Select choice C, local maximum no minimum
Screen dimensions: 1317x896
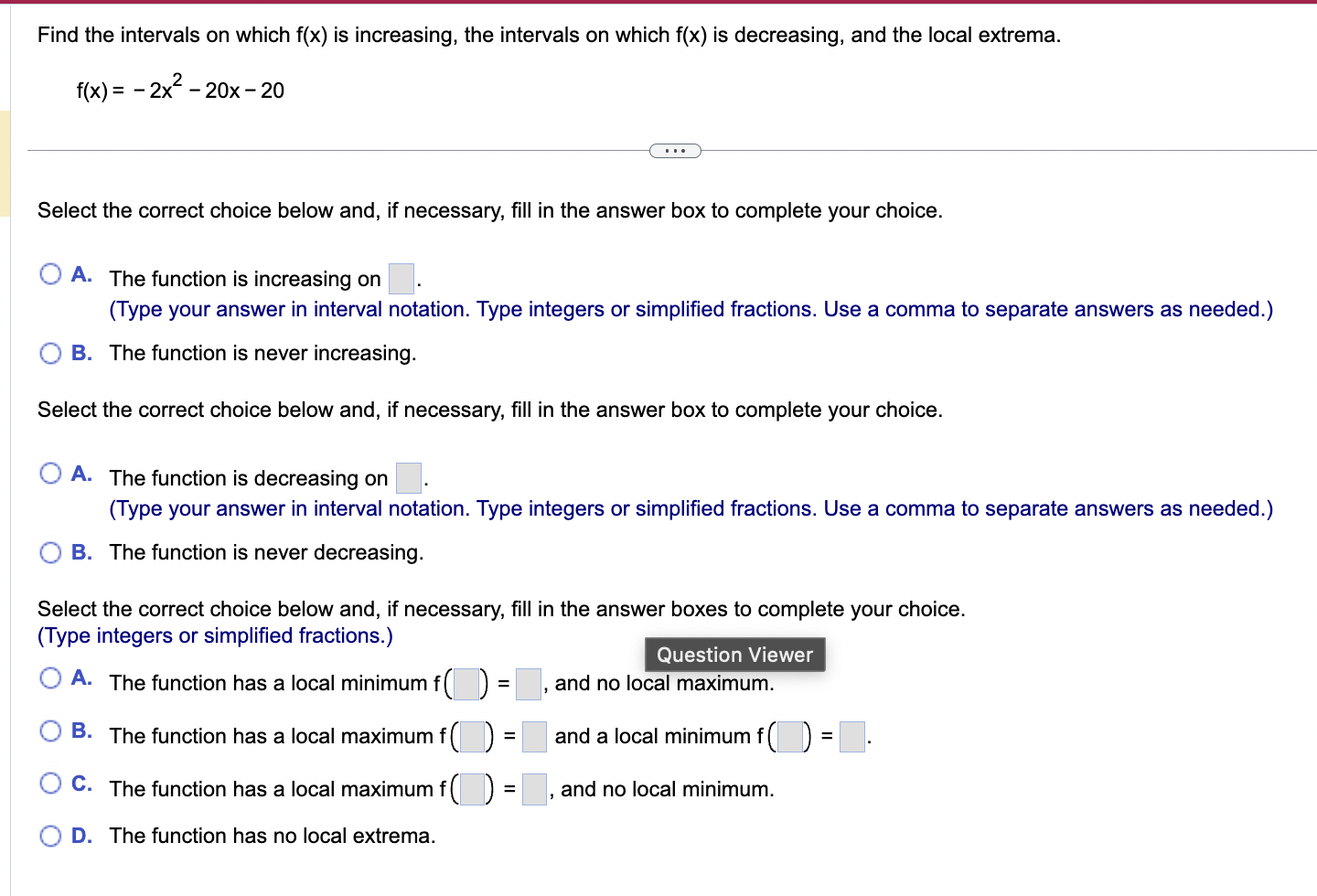pos(50,783)
